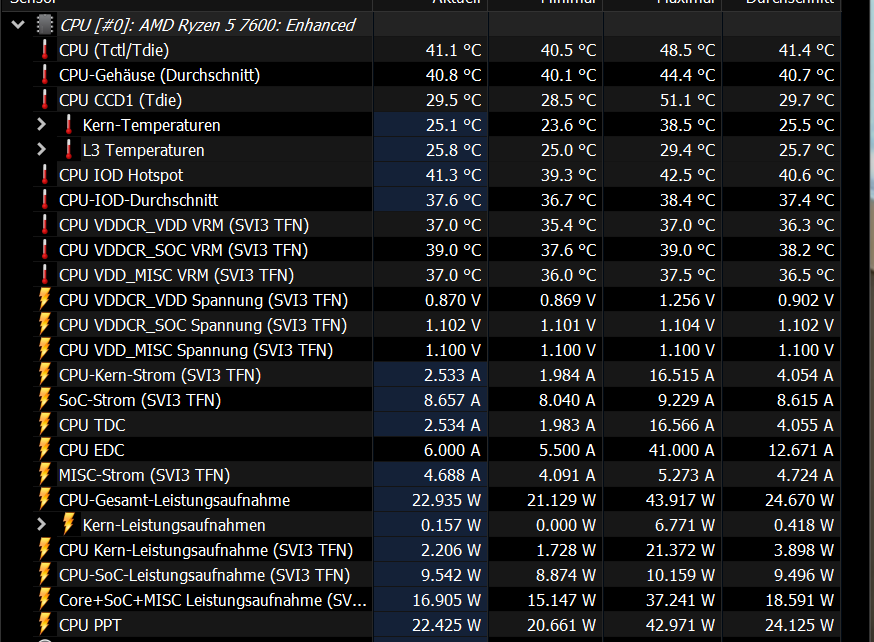The height and width of the screenshot is (642, 874).
Task: Collapse the CPU [#0] AMD Ryzen 5 7600 group
Action: 18,25
